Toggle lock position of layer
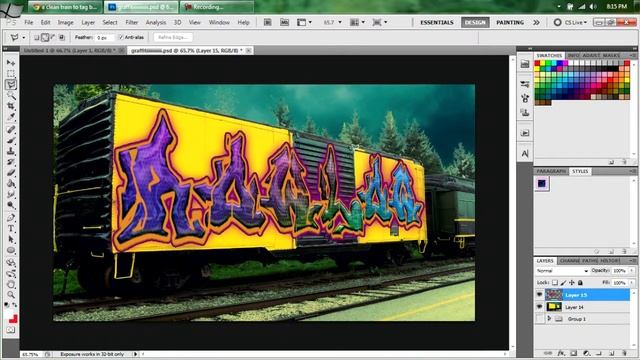Screen dimensions: 640x360 click(x=572, y=282)
